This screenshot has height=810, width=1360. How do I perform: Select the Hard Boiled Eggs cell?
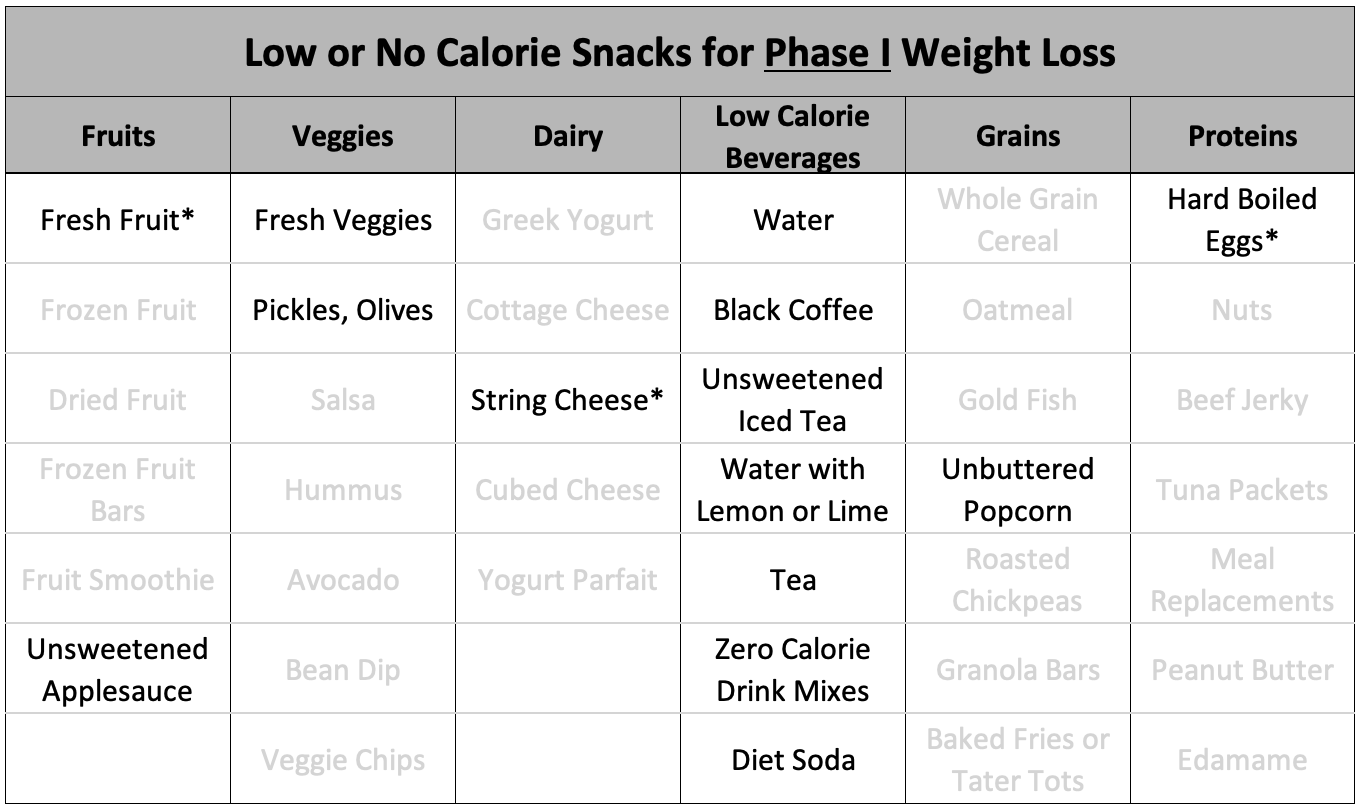[x=1243, y=220]
